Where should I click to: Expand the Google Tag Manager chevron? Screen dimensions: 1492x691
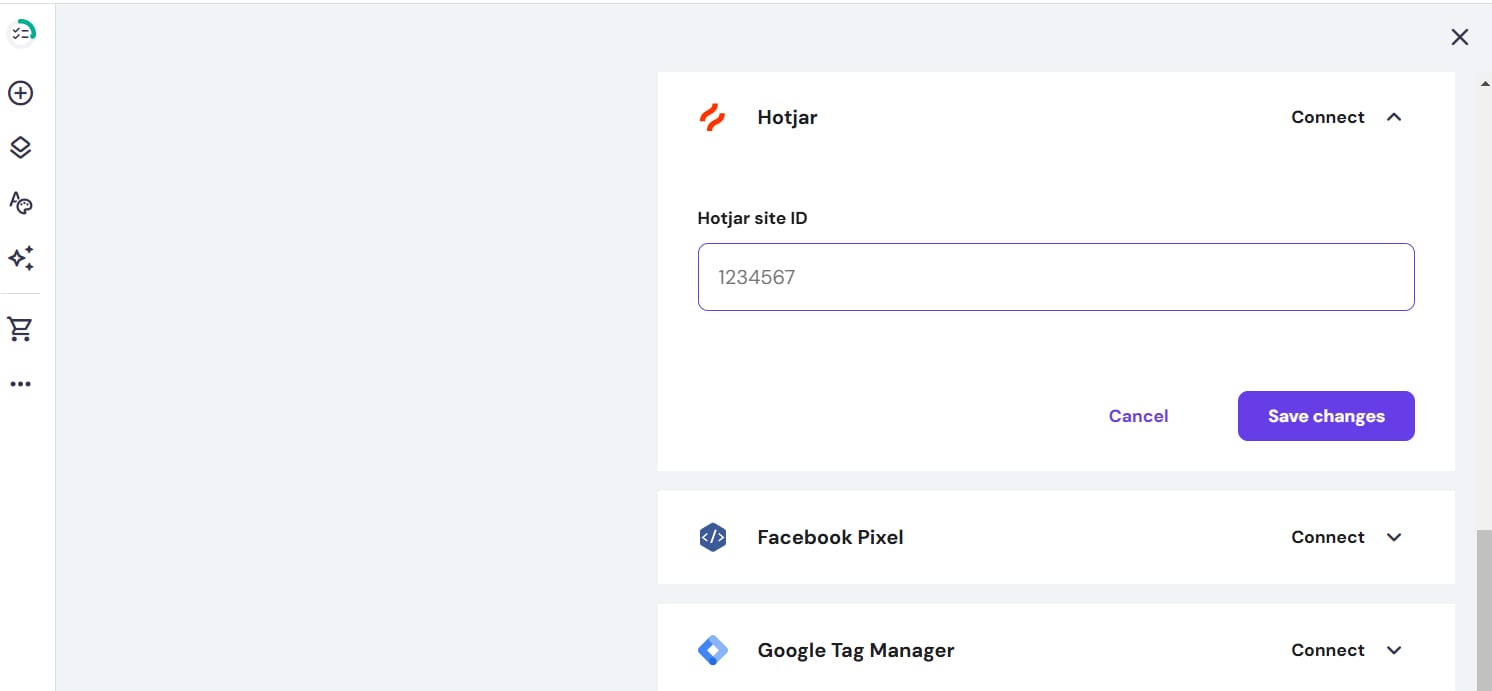(1394, 650)
